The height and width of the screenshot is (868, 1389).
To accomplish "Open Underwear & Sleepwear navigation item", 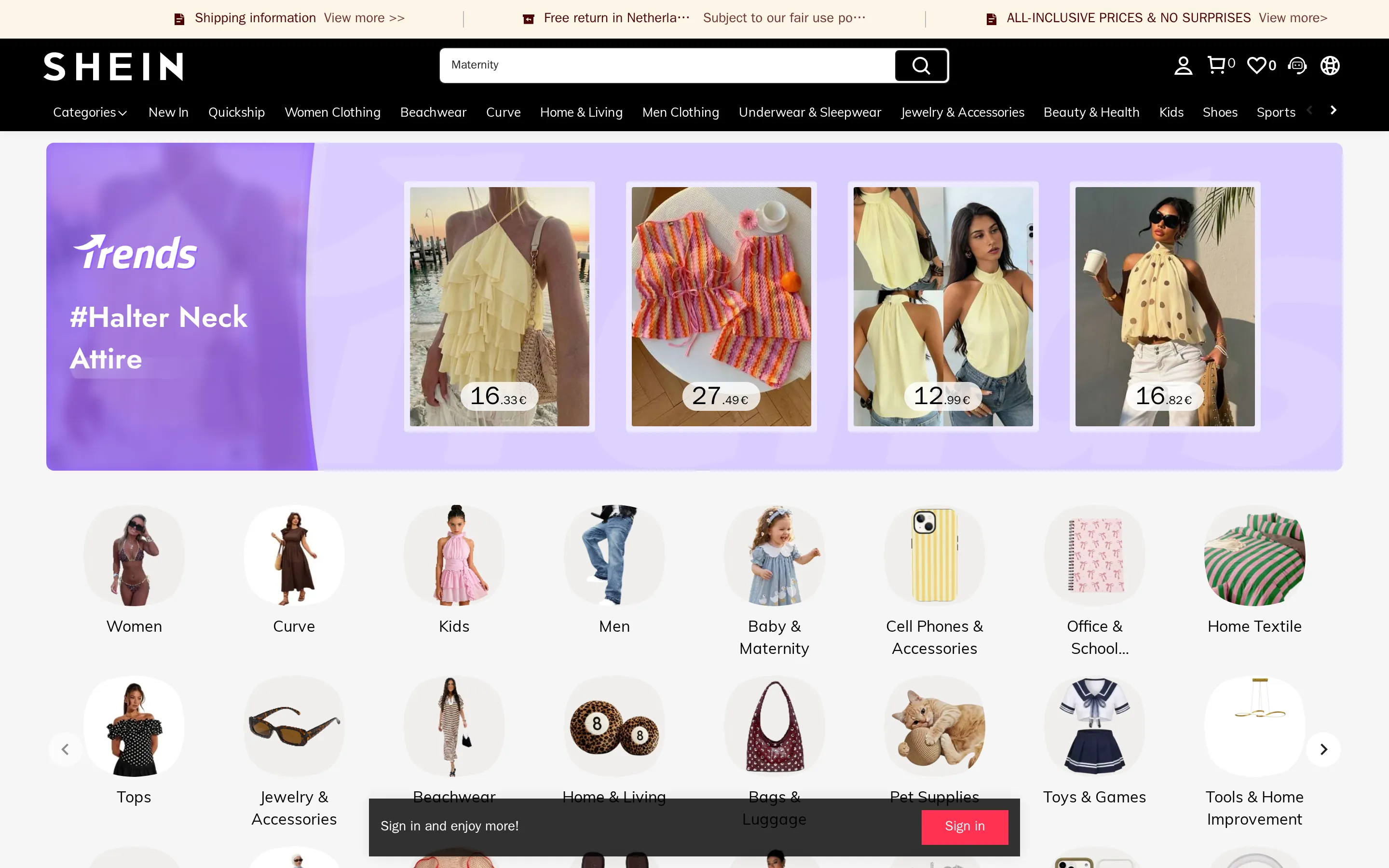I will pos(810,112).
